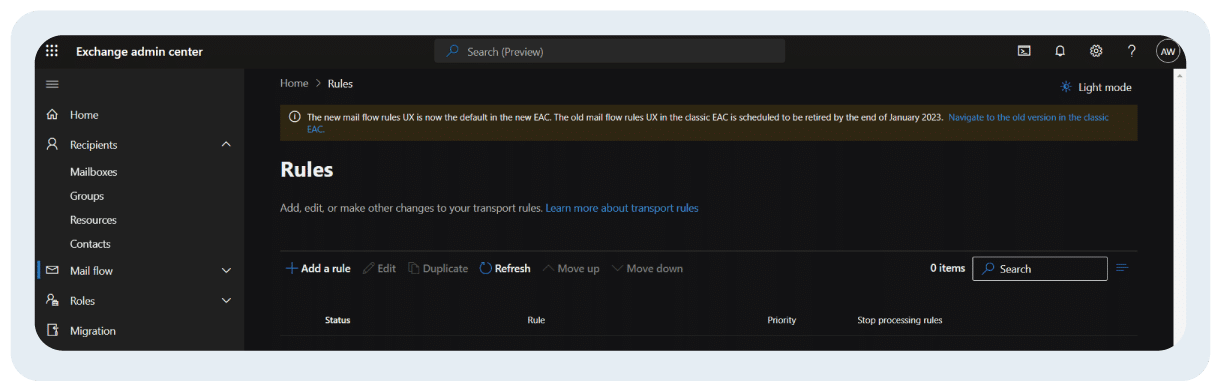Click Home breadcrumb link
The height and width of the screenshot is (391, 1220).
coord(294,84)
